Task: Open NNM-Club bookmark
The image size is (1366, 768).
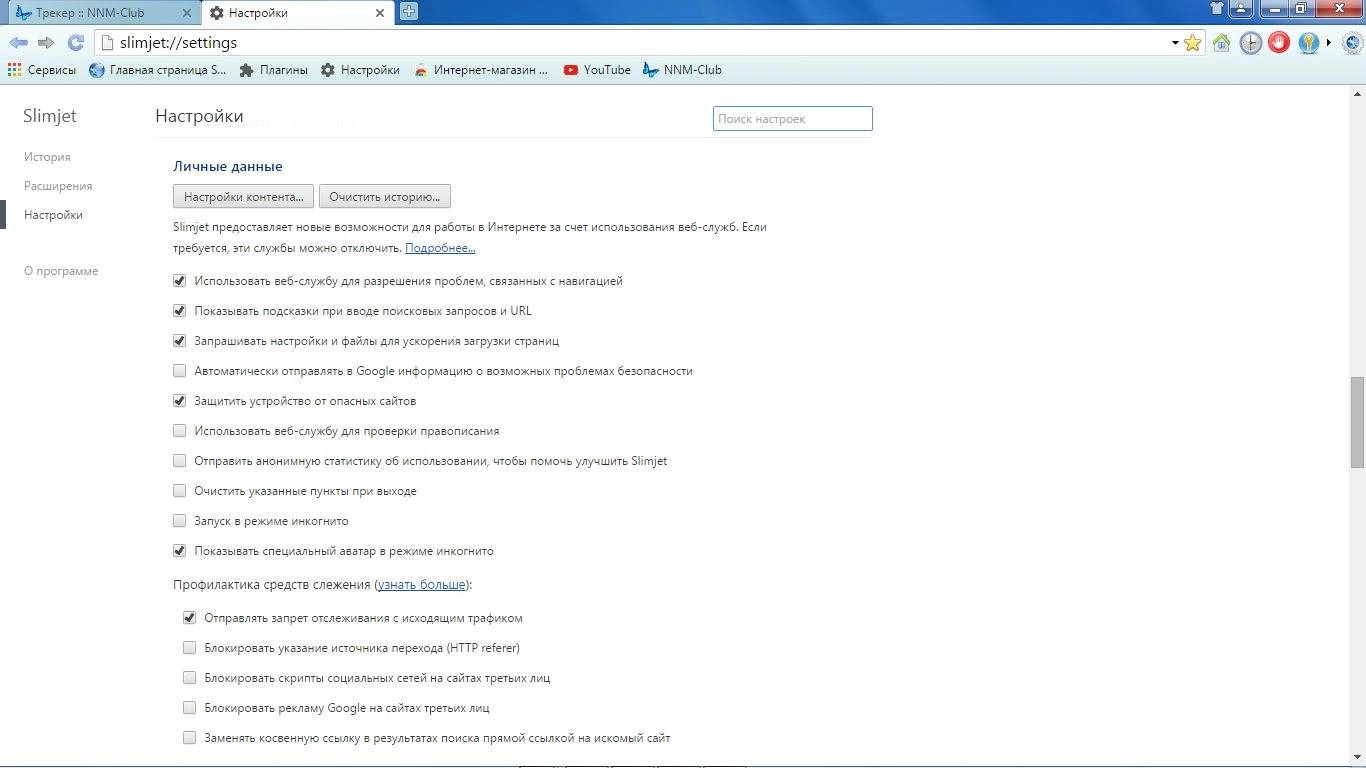Action: click(x=682, y=70)
